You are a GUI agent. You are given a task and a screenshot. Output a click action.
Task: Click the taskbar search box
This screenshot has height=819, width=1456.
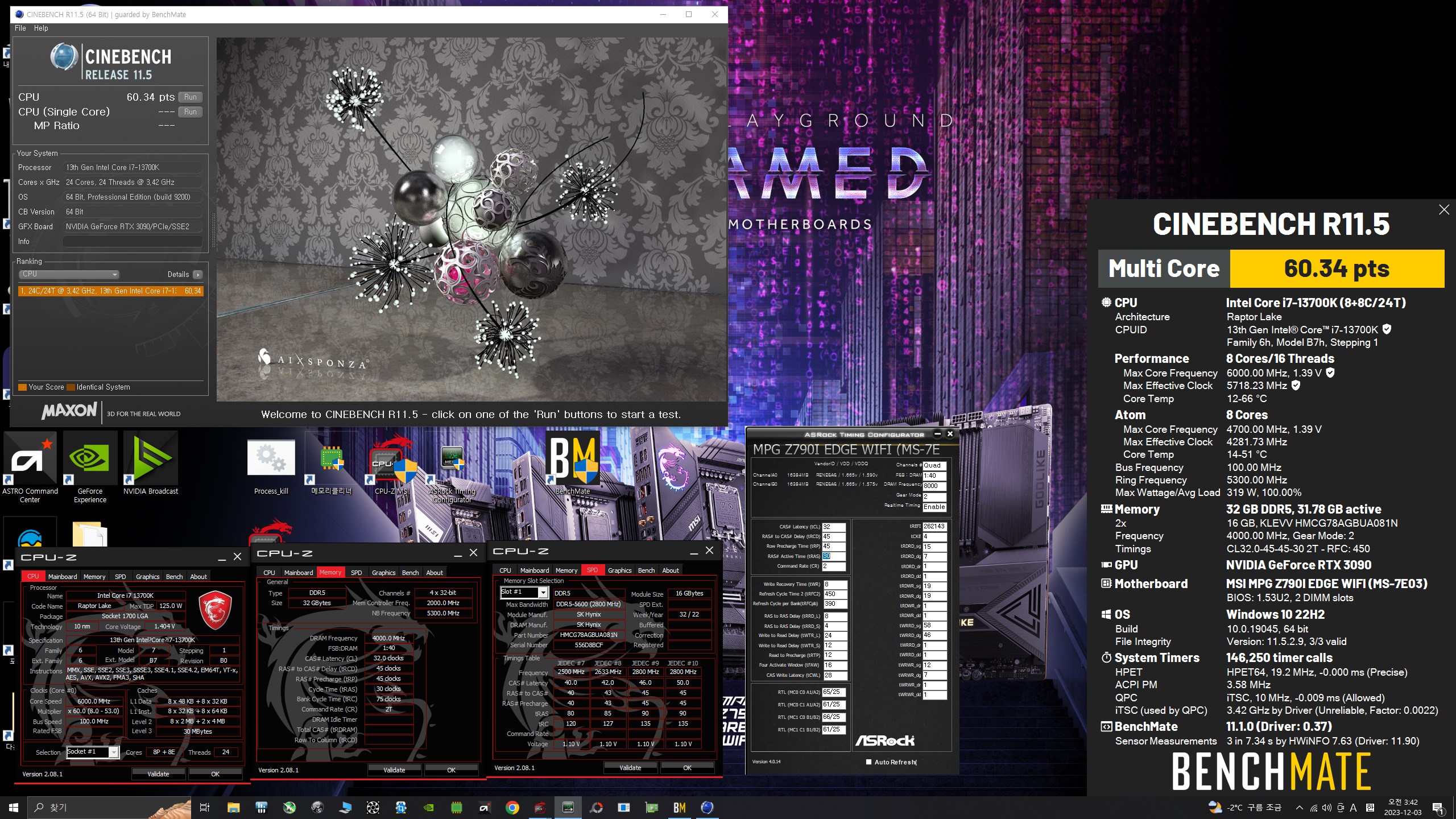(x=108, y=807)
